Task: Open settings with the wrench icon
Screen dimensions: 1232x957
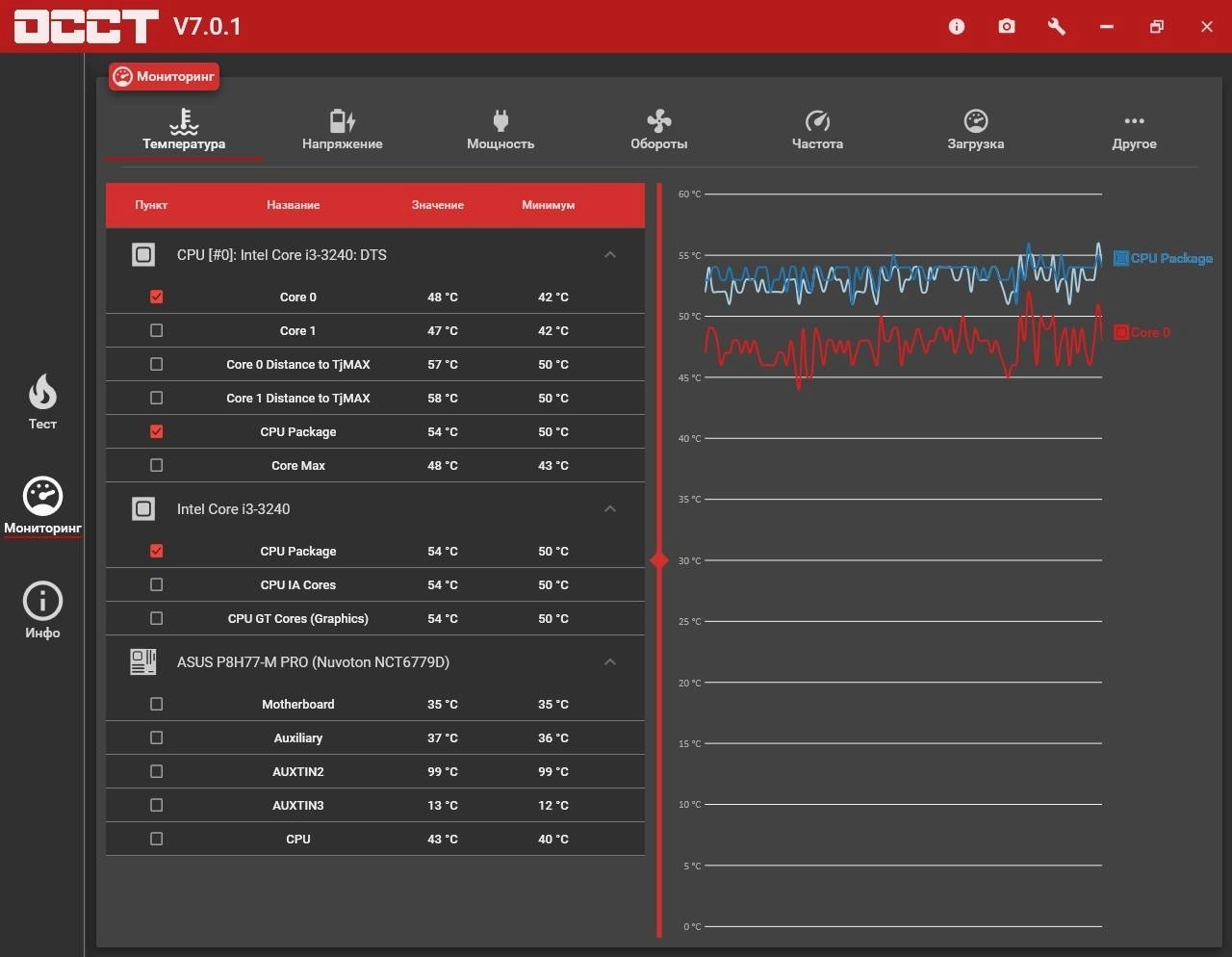Action: click(1056, 27)
